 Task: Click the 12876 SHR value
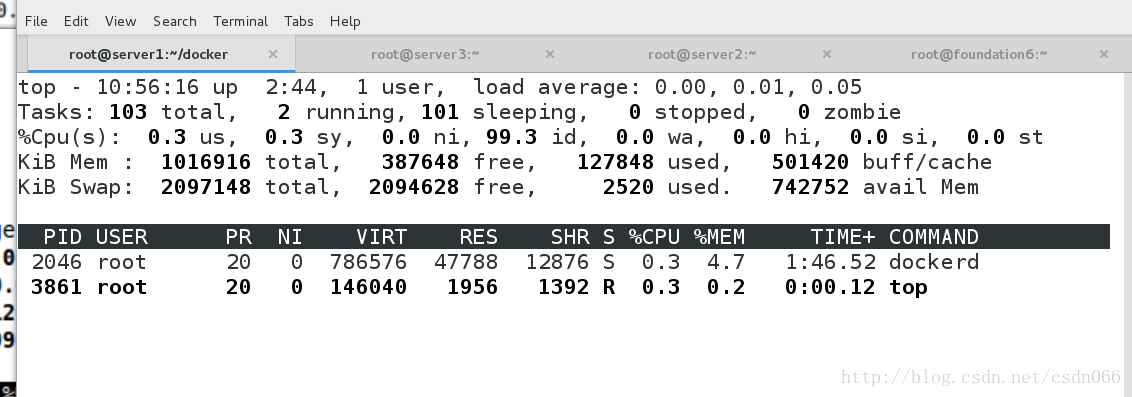pyautogui.click(x=557, y=262)
